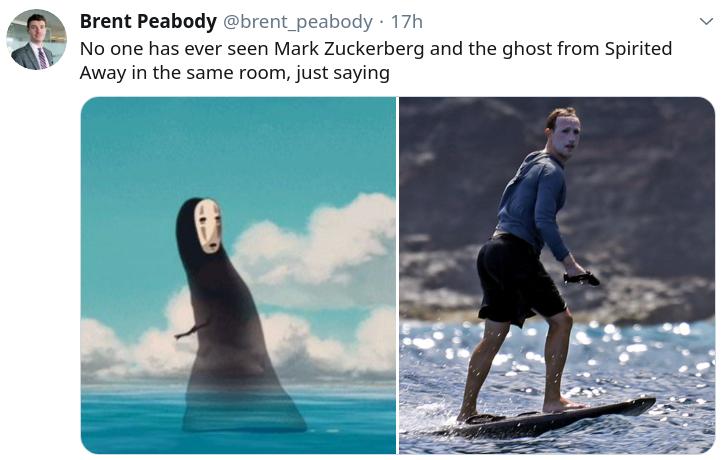722x460 pixels.
Task: Open the 17h timestamp permalink
Action: click(407, 22)
